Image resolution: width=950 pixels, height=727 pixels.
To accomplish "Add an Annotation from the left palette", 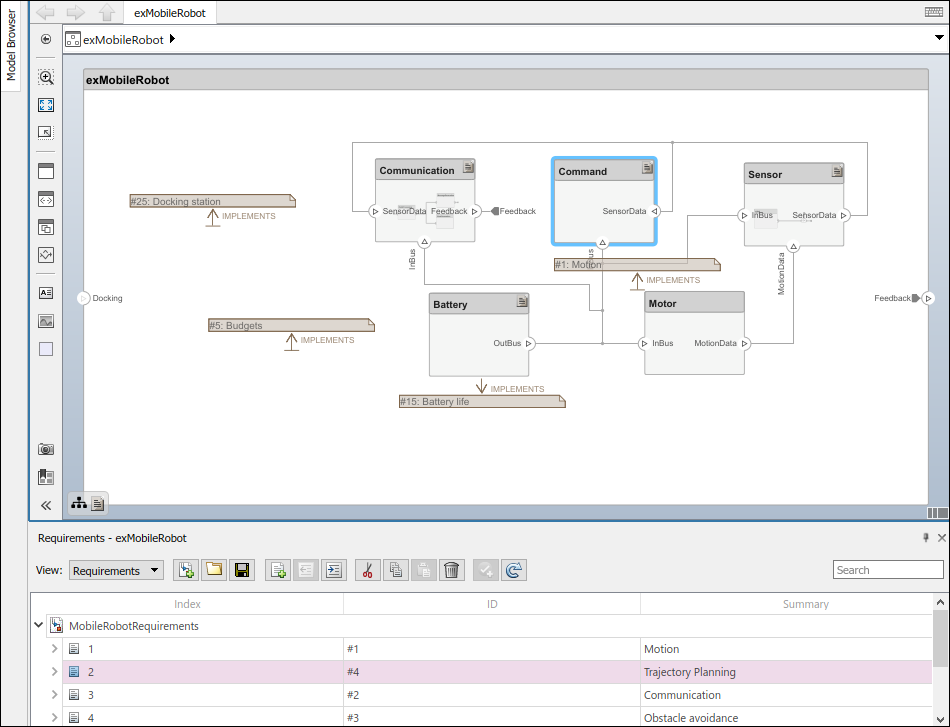I will coord(46,293).
